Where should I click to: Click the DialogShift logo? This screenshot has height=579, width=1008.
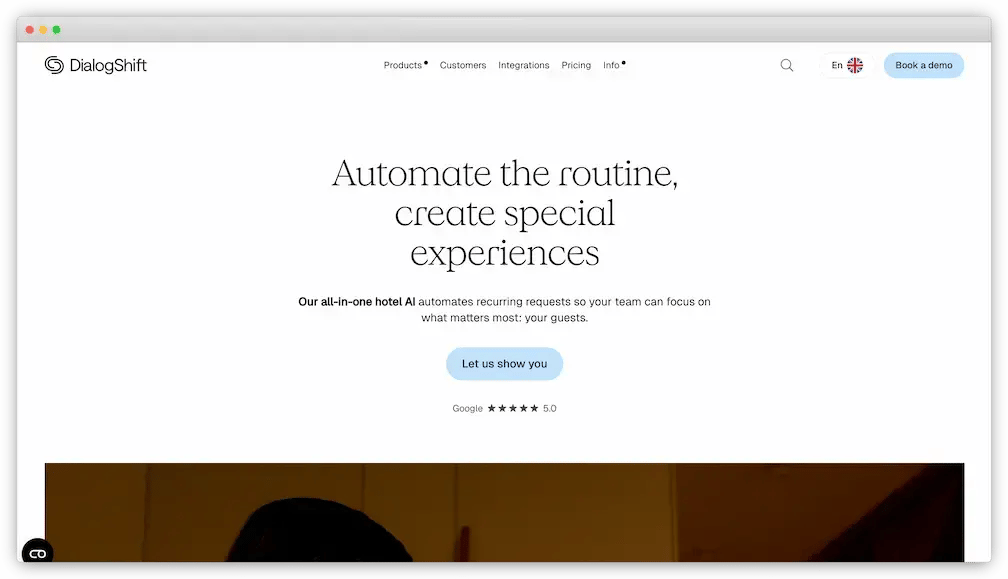[95, 65]
